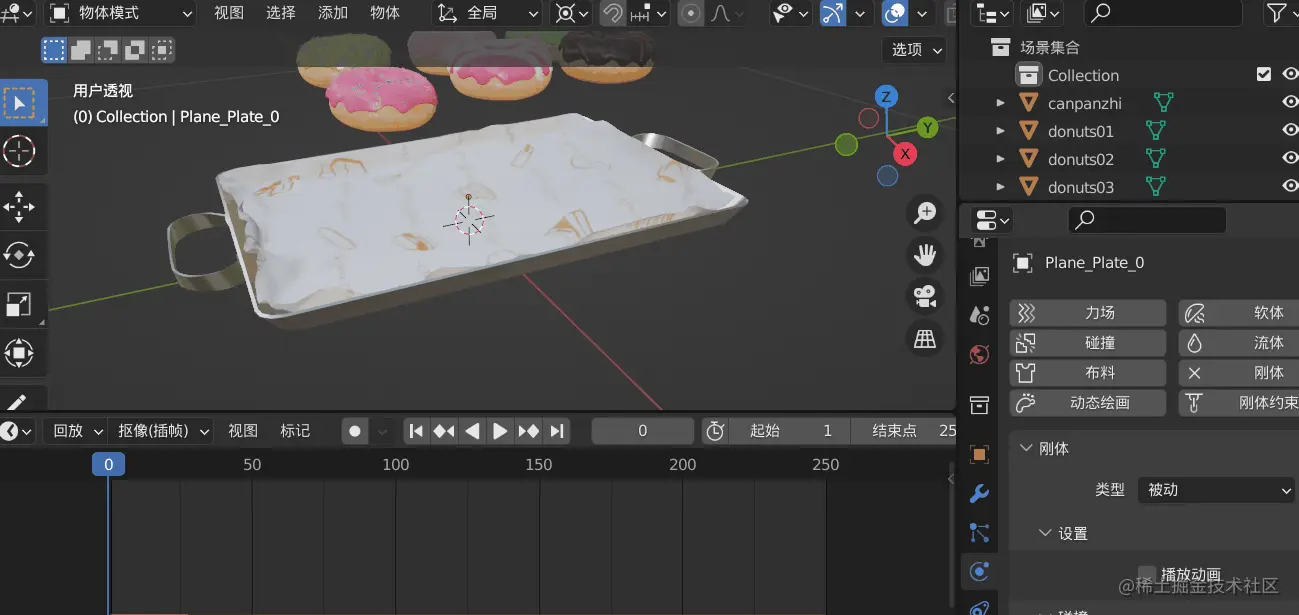Open the 物体模式 mode dropdown
Screen dimensions: 1299x615
[x=120, y=13]
